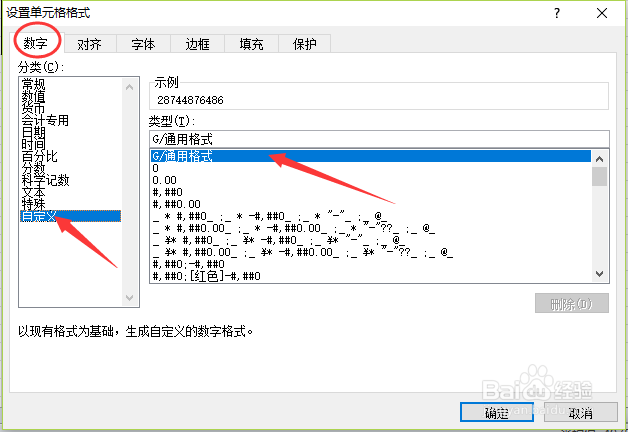Viewport: 628px width, 432px height.
Task: Click the 类型 format input field
Action: [379, 139]
